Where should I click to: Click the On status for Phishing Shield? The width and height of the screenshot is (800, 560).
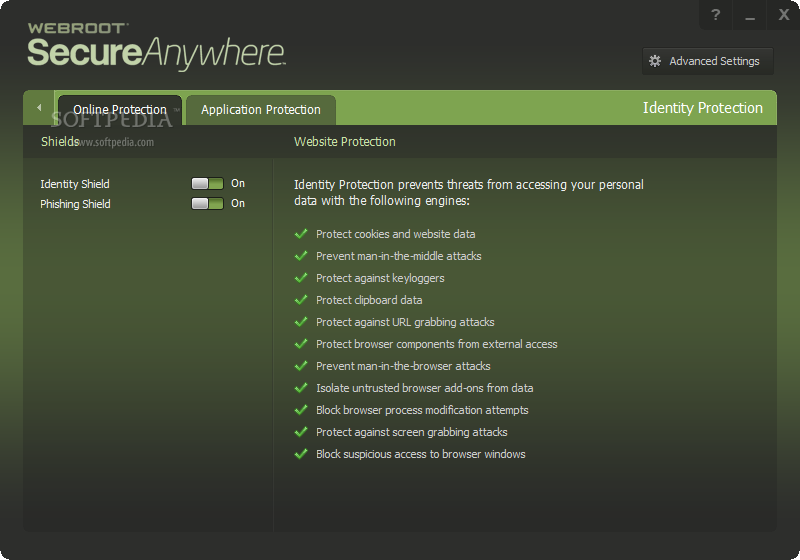238,203
